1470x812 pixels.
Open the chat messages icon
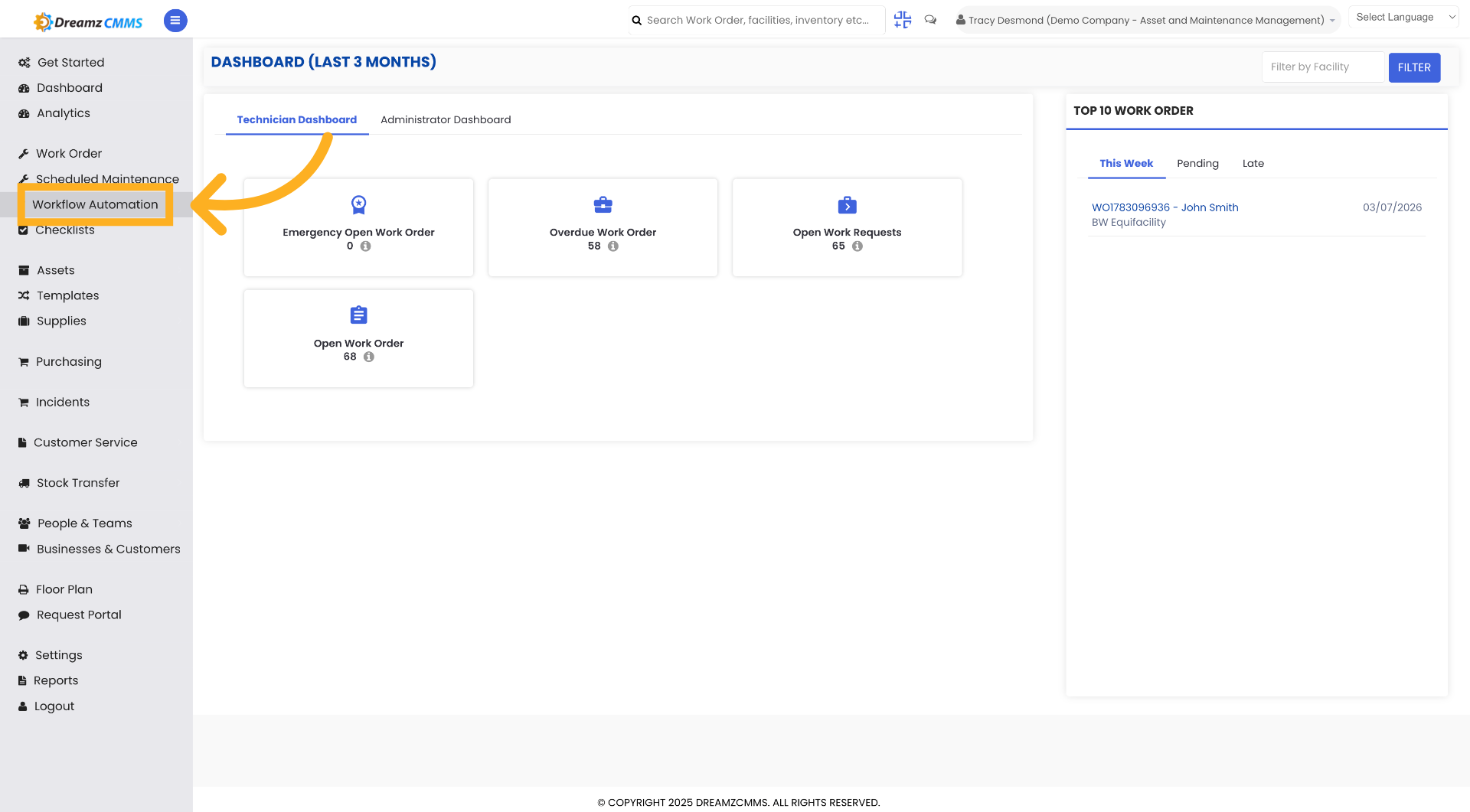click(x=930, y=20)
